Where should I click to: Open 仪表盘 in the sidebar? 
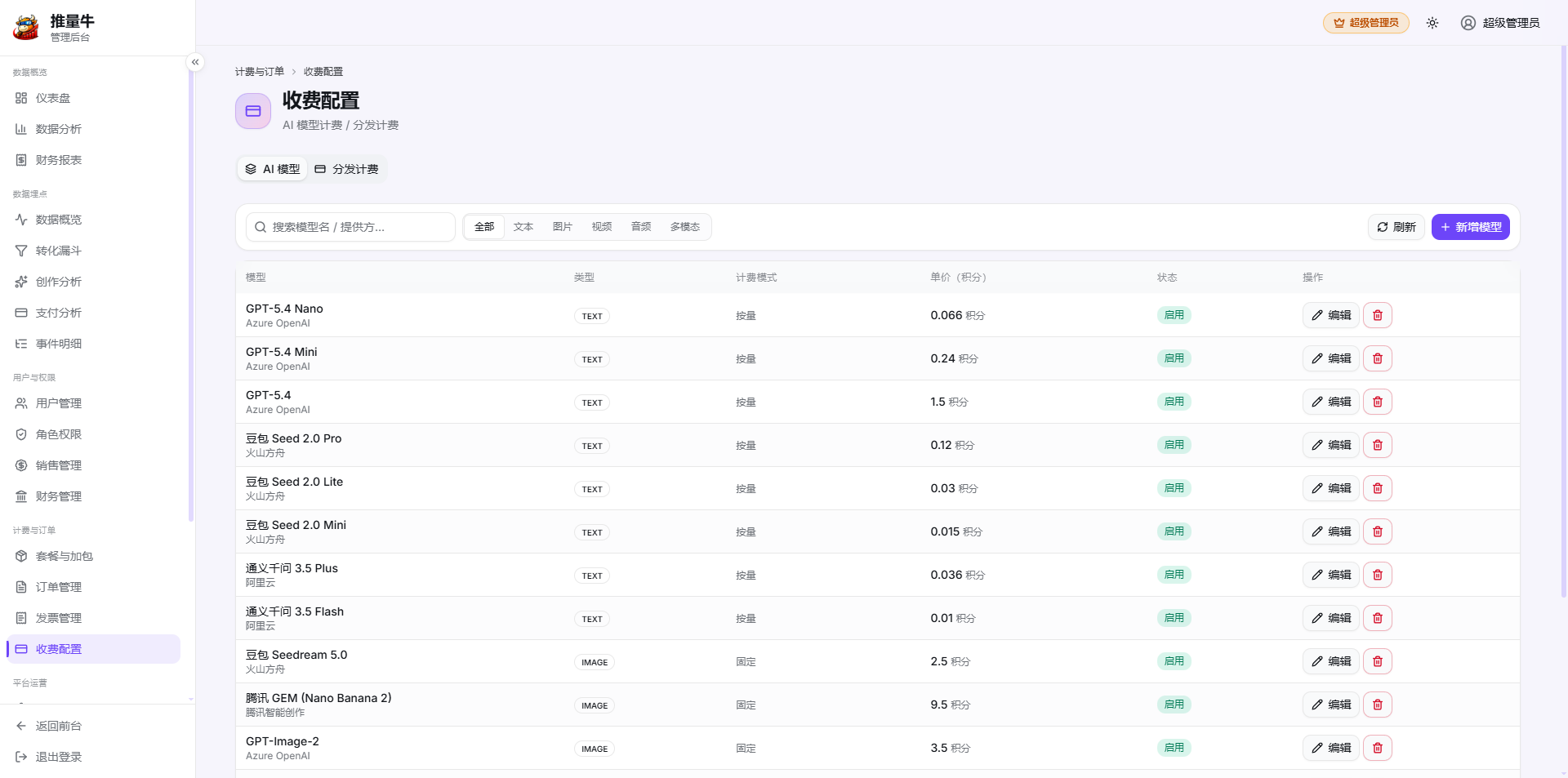pos(93,98)
